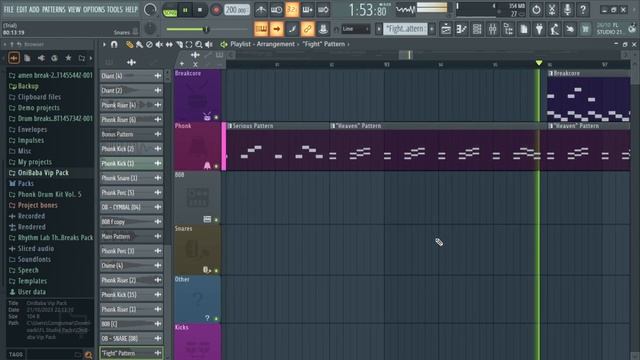Add new pattern with plus button
Screen dimensions: 640x360
(432, 29)
